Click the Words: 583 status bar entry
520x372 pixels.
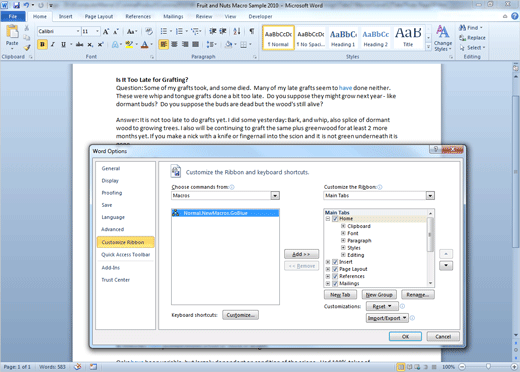tap(52, 367)
